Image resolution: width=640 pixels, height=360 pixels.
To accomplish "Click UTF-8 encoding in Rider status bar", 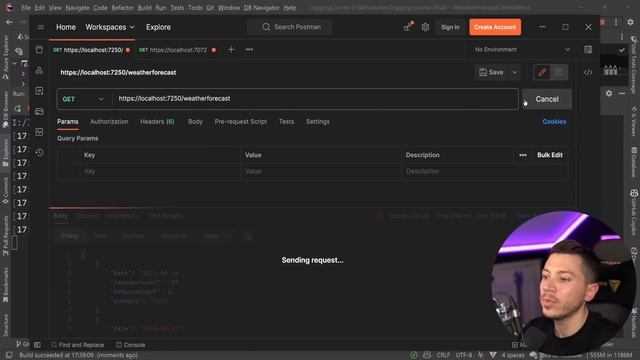I will pos(464,355).
